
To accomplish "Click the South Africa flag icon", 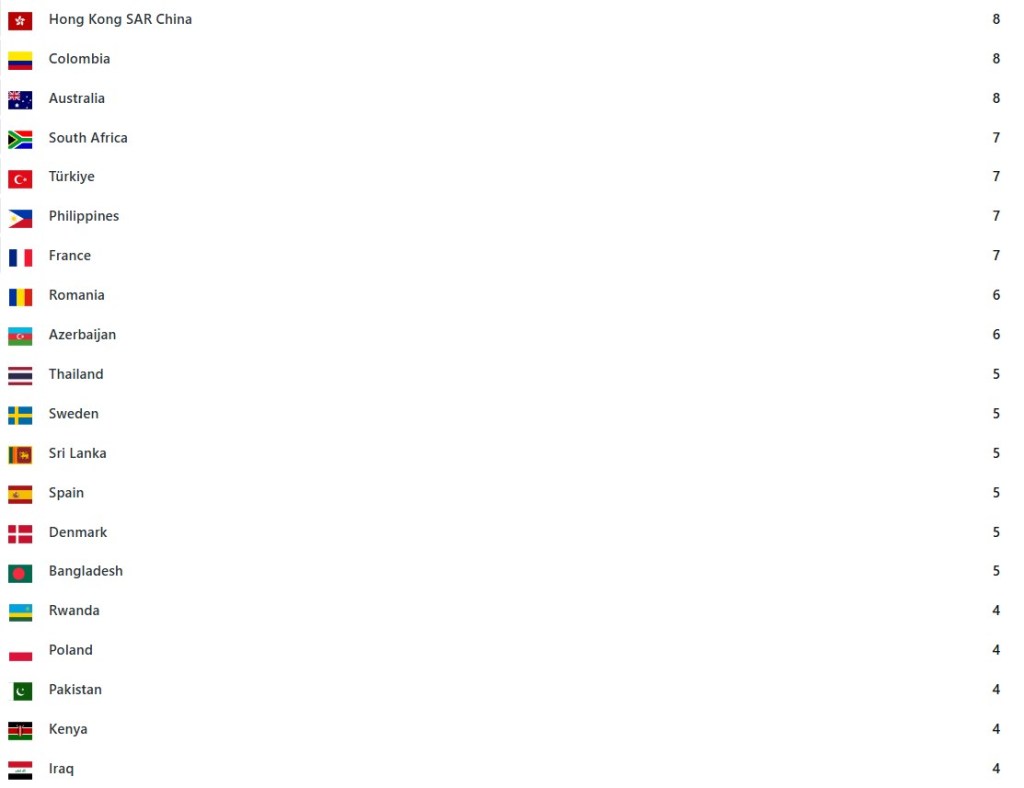I will tap(20, 140).
